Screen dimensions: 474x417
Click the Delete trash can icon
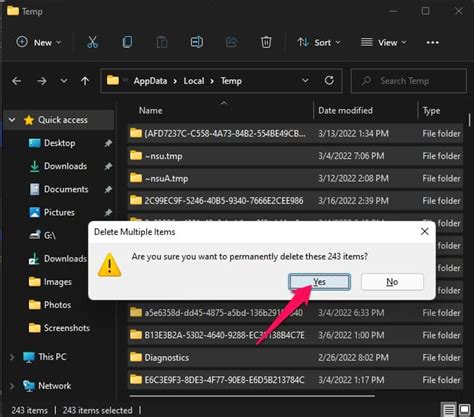tap(266, 42)
